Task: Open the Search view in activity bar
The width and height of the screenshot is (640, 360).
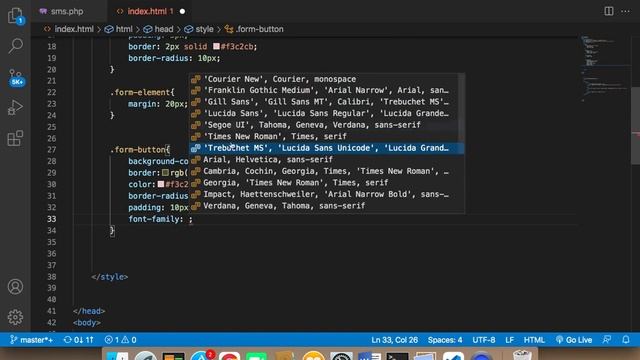Action: click(x=16, y=46)
